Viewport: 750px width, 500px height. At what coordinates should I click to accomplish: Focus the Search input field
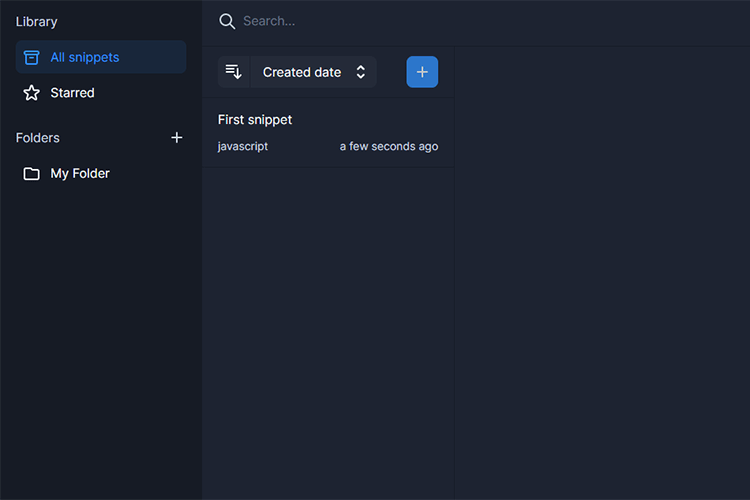click(x=400, y=21)
